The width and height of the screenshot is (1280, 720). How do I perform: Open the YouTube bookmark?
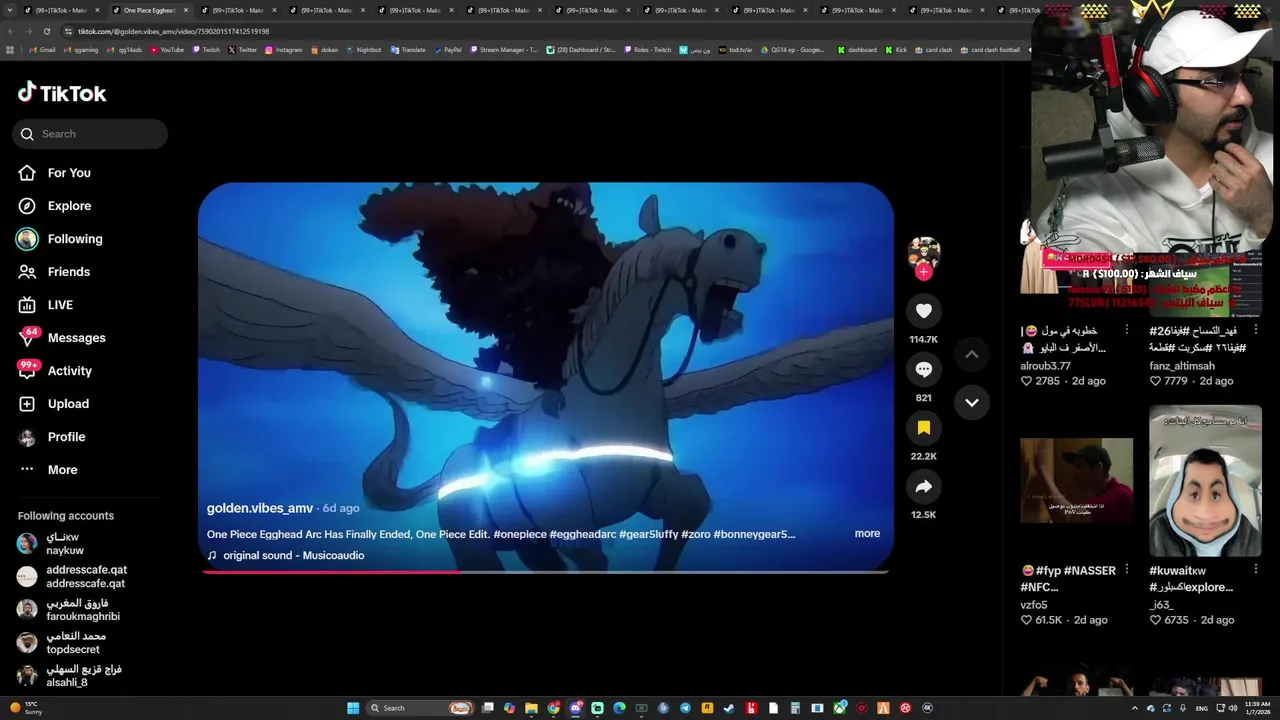[167, 50]
